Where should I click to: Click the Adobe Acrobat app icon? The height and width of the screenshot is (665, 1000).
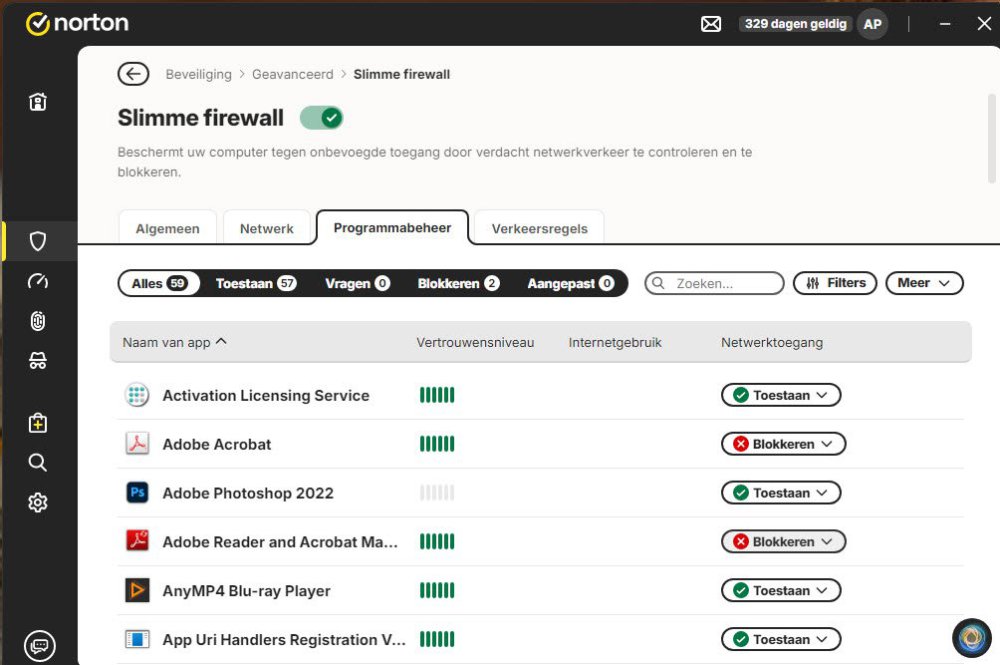(x=137, y=444)
